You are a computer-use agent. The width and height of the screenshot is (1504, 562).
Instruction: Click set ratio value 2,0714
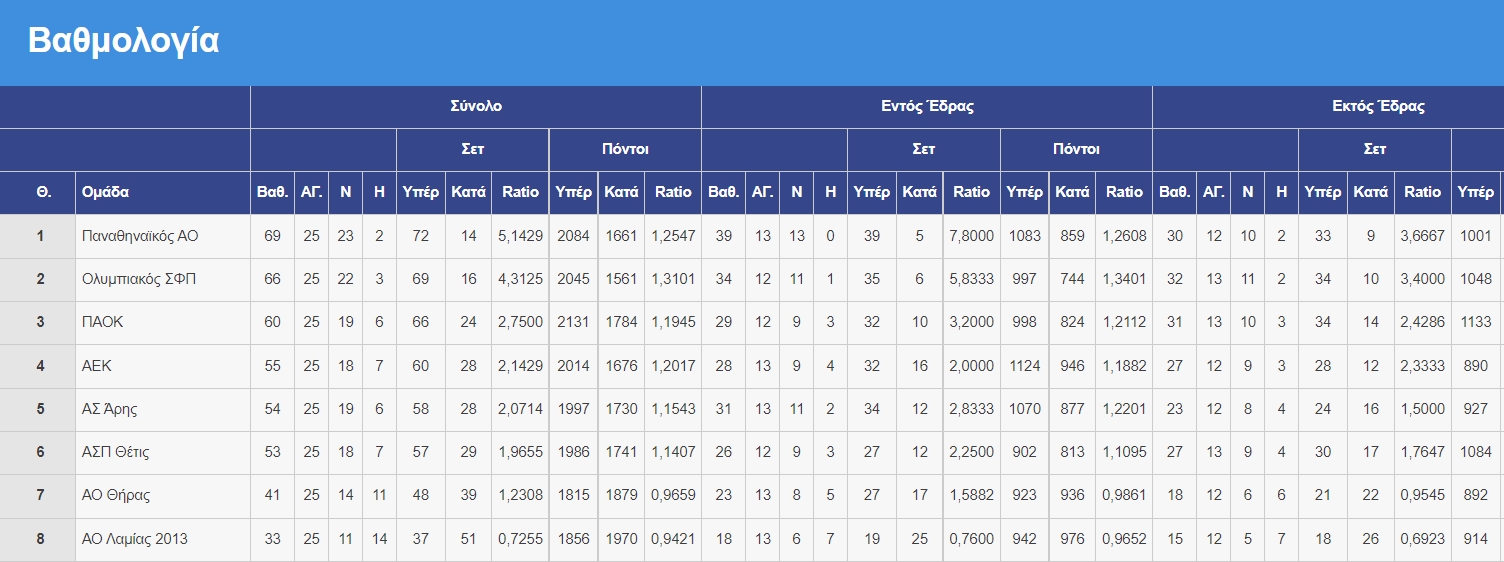[520, 409]
